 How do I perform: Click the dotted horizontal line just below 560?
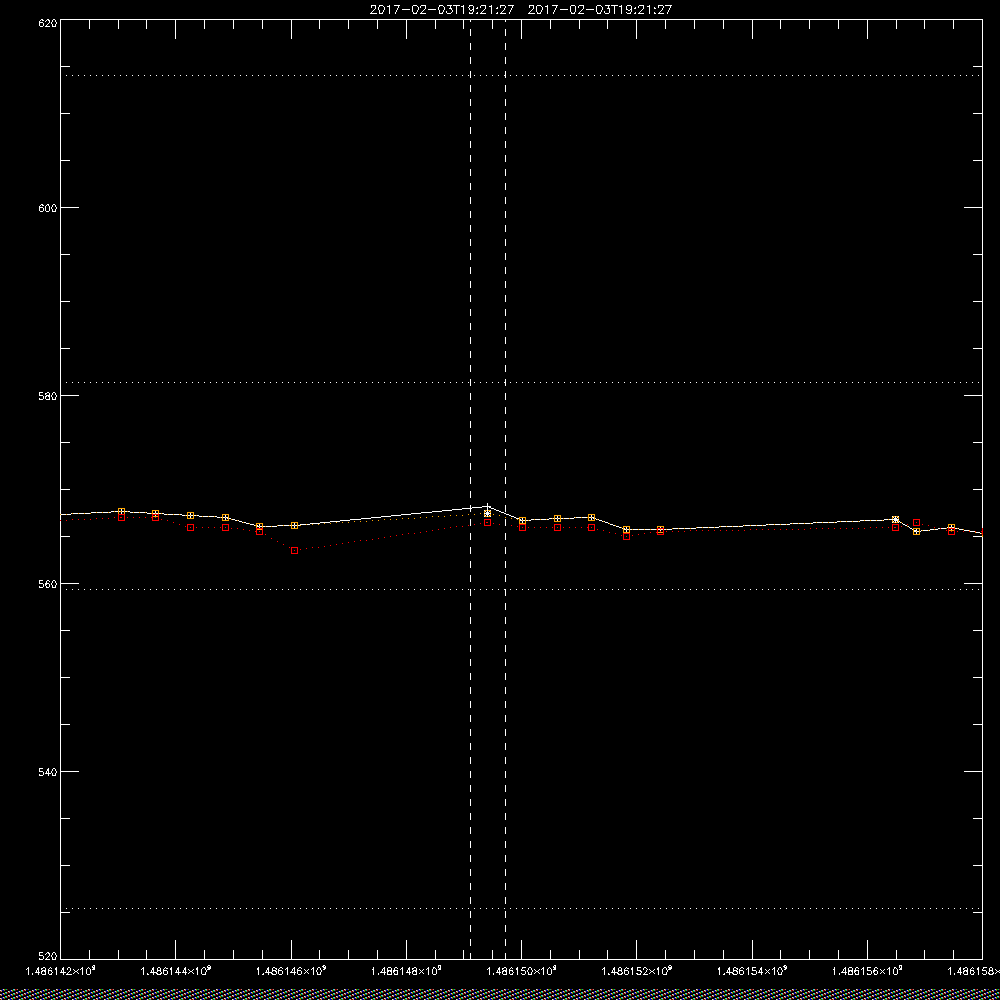(x=521, y=589)
